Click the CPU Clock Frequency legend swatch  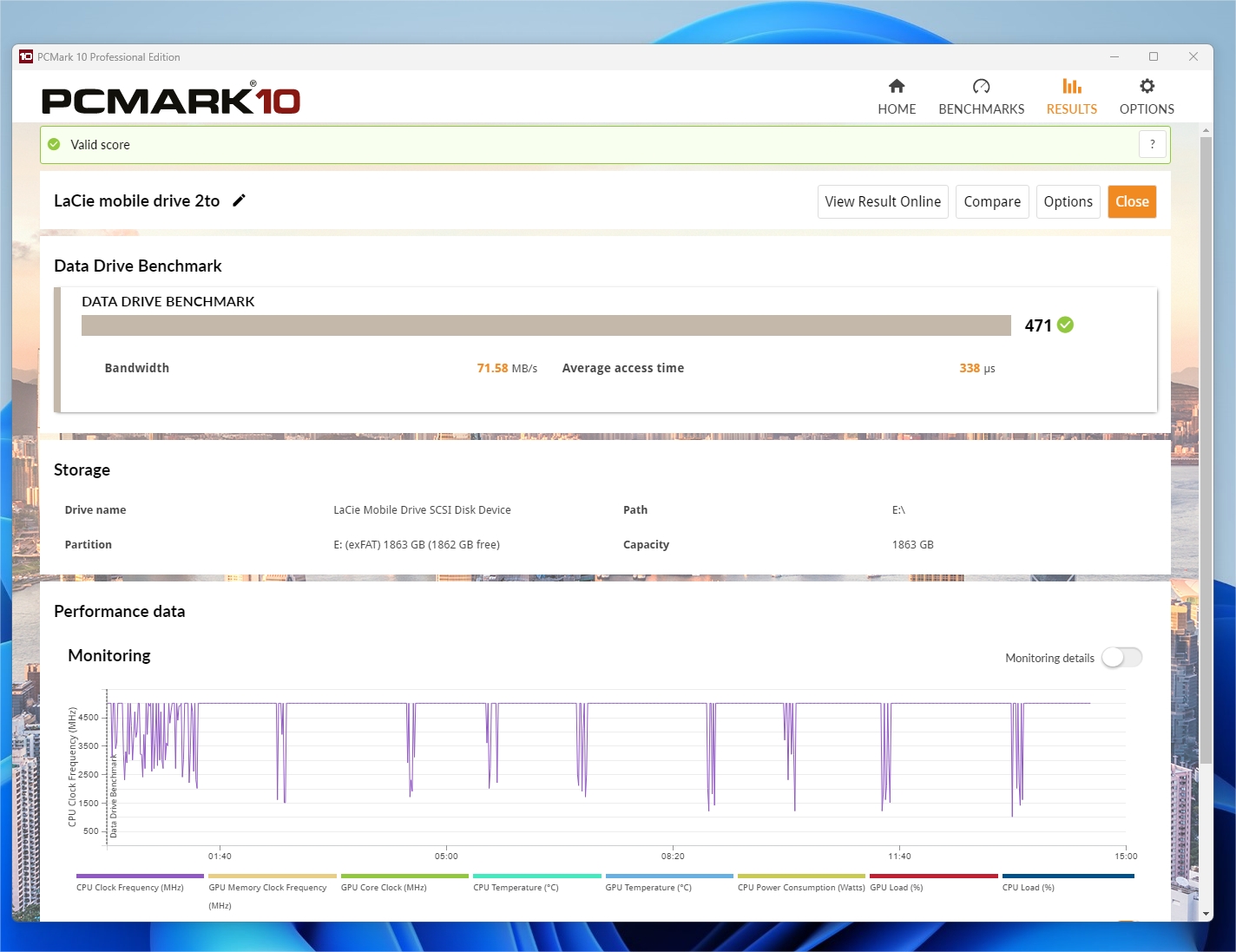pyautogui.click(x=140, y=876)
